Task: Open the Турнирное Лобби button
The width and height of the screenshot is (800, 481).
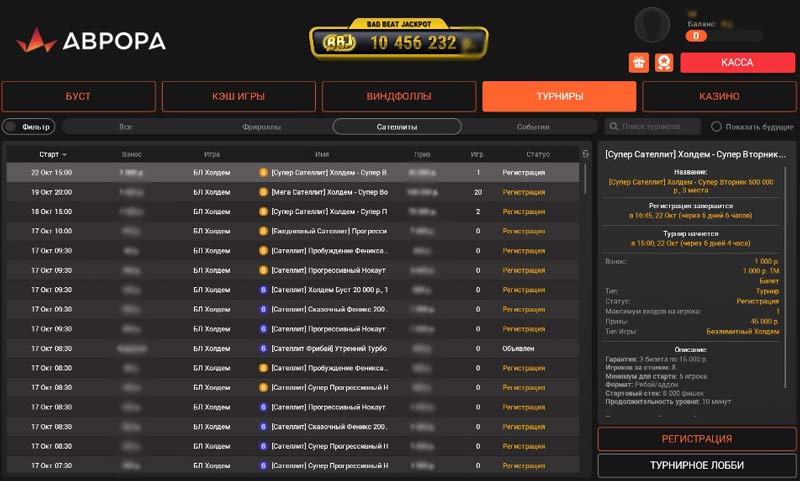Action: 697,465
